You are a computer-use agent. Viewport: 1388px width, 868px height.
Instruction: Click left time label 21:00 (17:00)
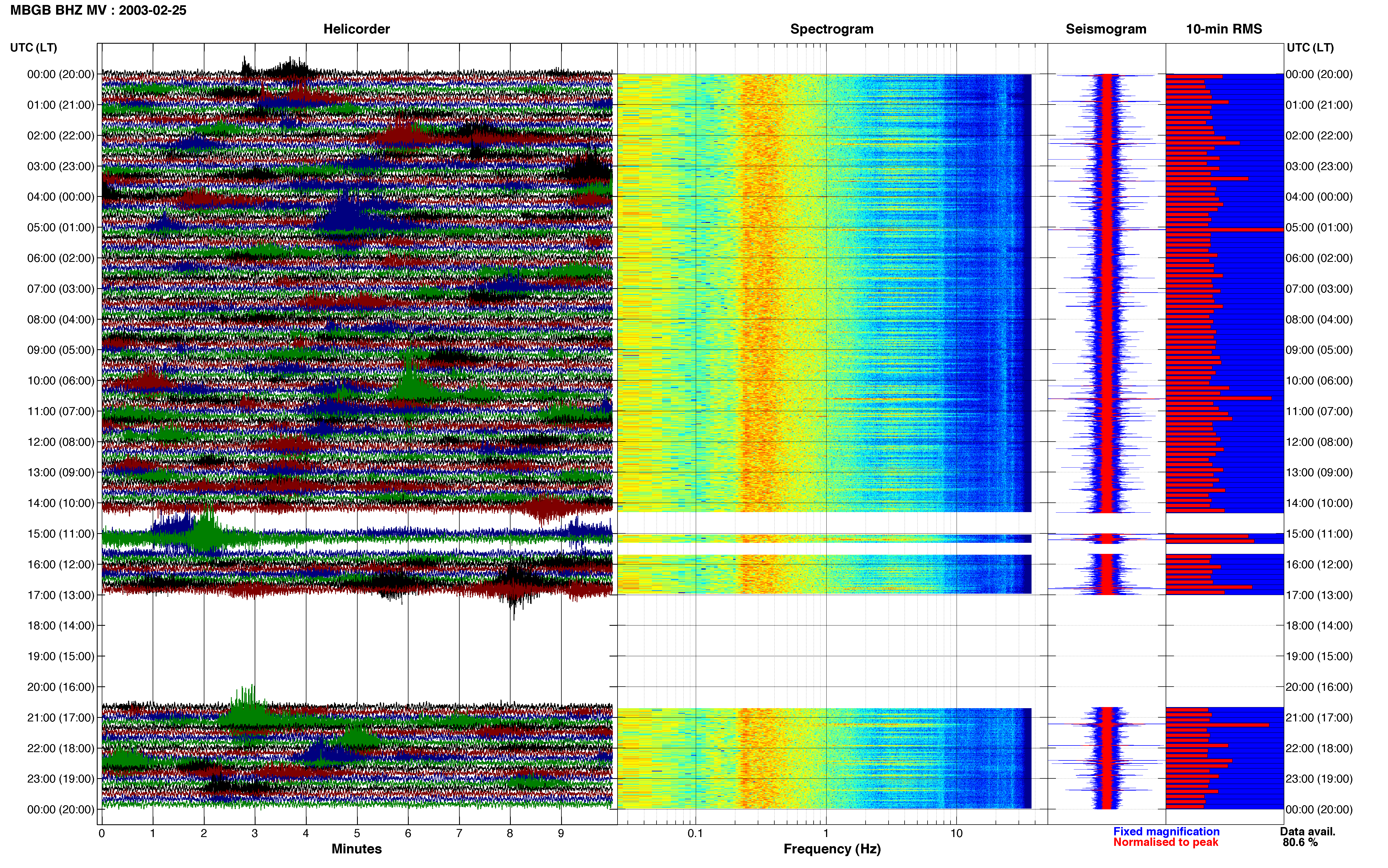tap(61, 718)
